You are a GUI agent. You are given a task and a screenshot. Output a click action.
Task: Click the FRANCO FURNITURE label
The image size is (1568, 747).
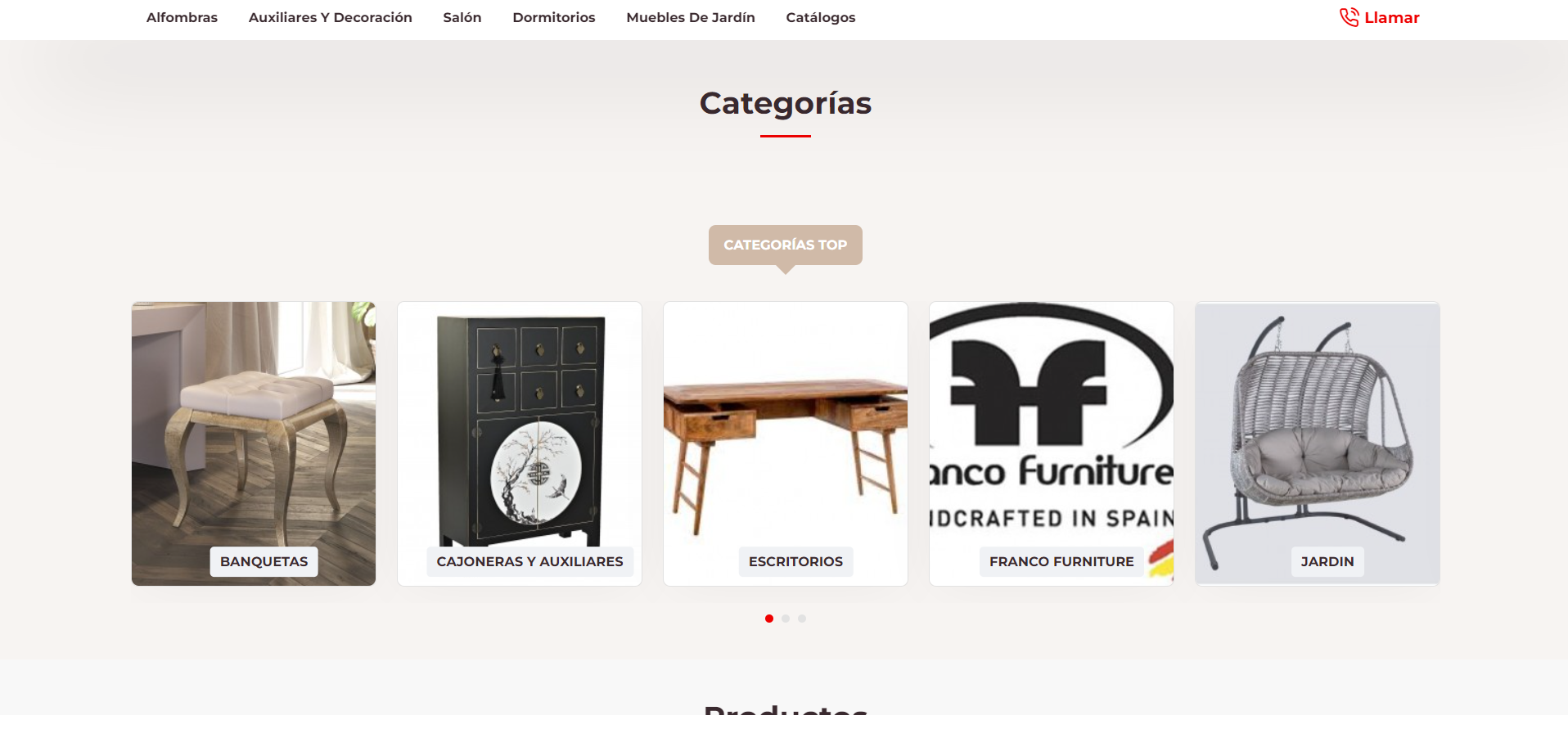1061,561
